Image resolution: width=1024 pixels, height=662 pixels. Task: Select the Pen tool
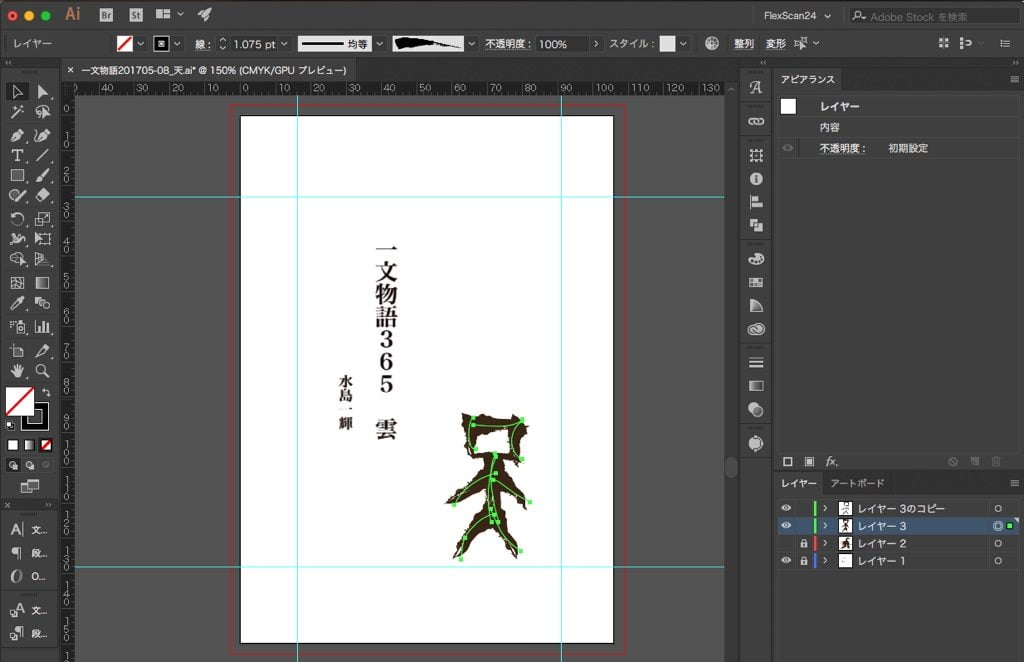(17, 135)
